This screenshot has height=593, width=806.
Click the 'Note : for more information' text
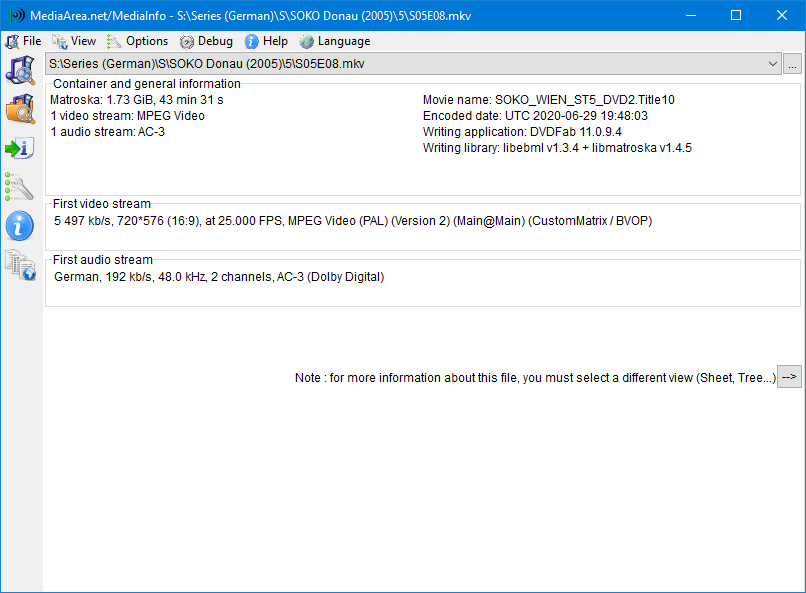(x=535, y=378)
